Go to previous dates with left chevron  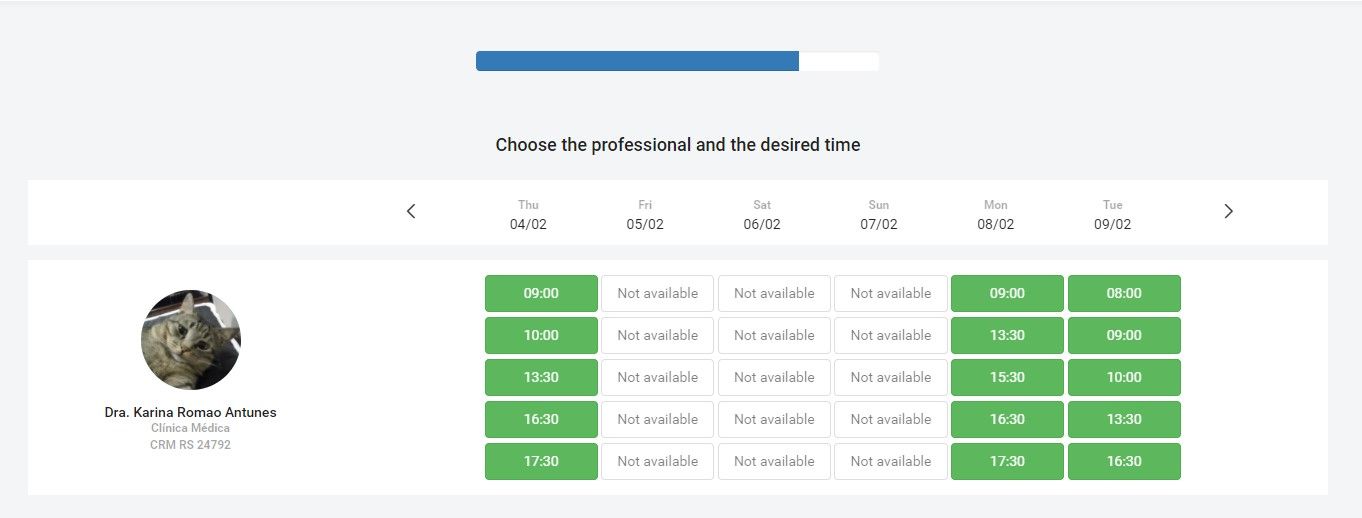[411, 211]
